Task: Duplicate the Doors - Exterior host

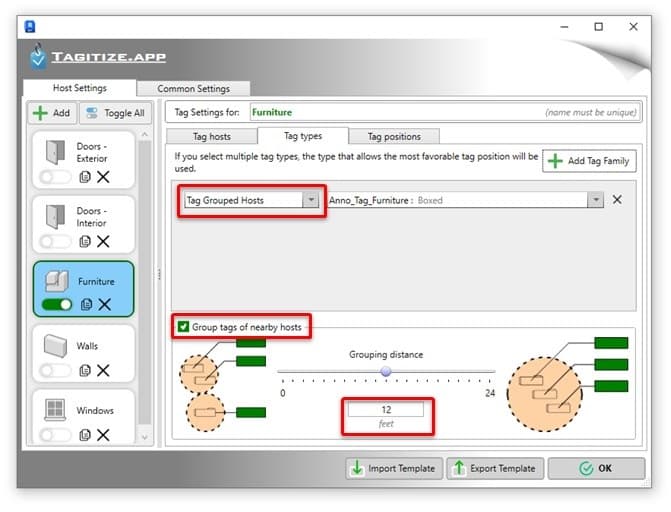Action: coord(85,177)
